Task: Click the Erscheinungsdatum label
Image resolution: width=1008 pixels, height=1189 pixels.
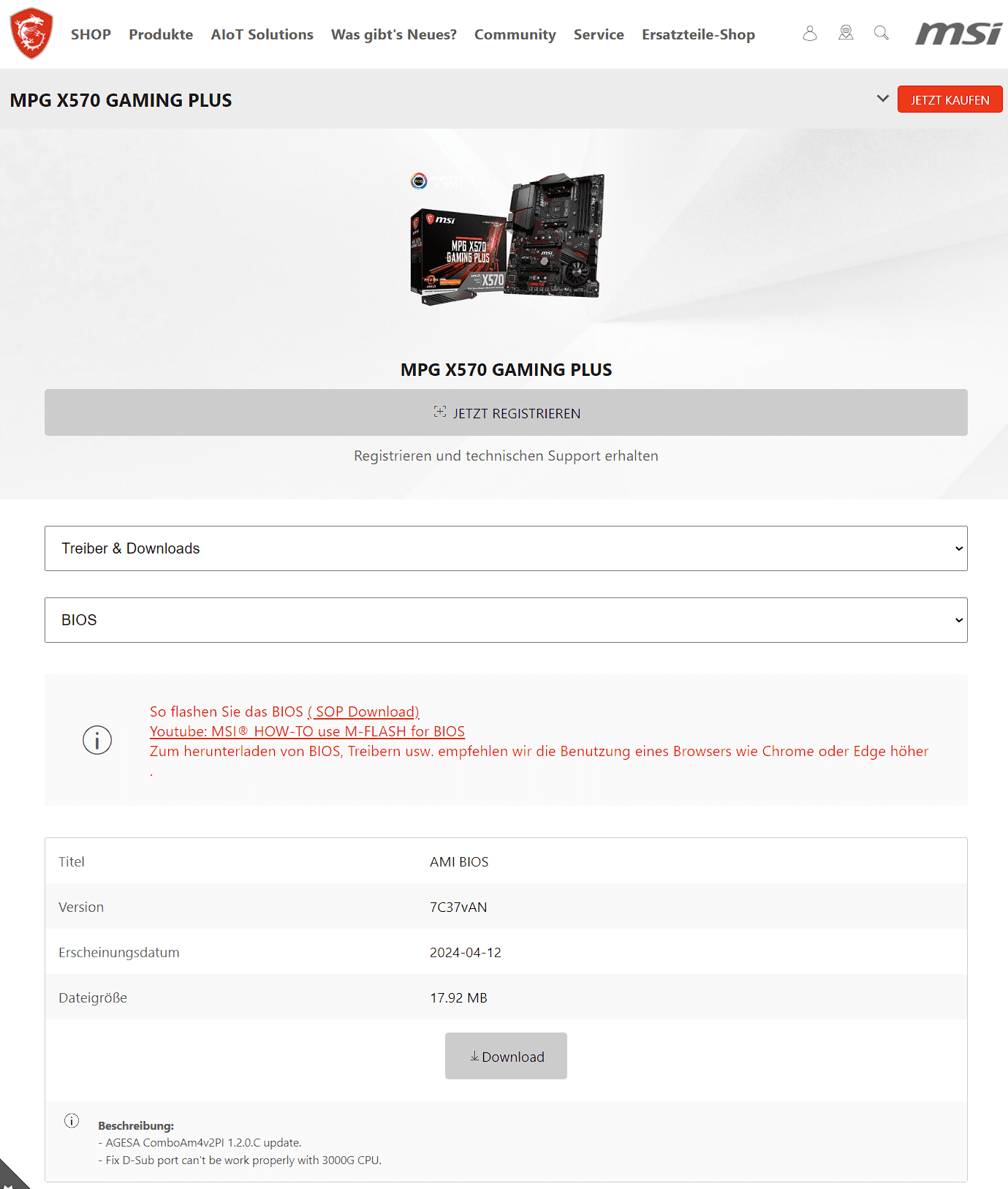Action: pyautogui.click(x=118, y=952)
